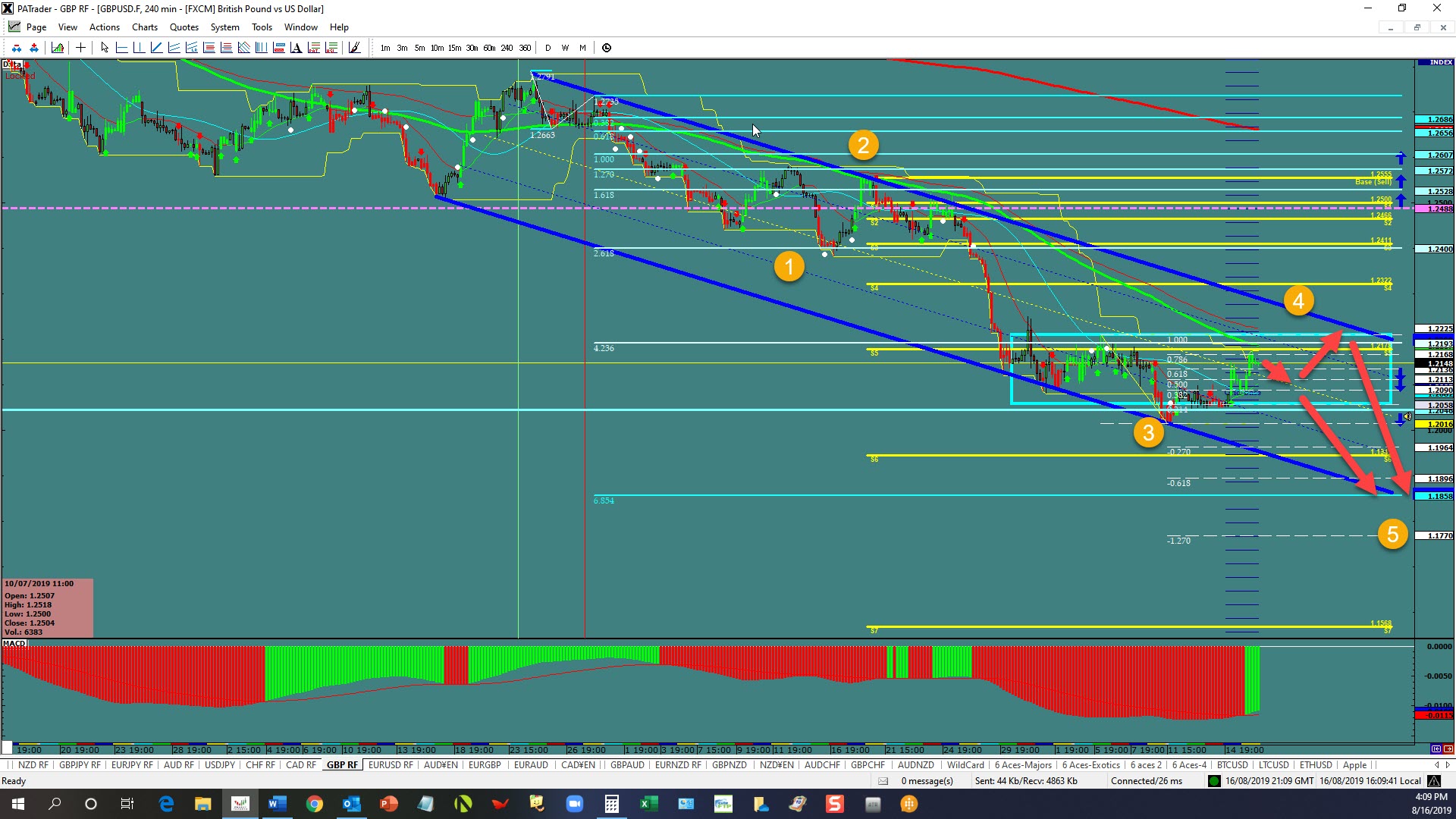Screen dimensions: 1456x819
Task: Click the 1.2488 price label on the axis
Action: (1435, 209)
